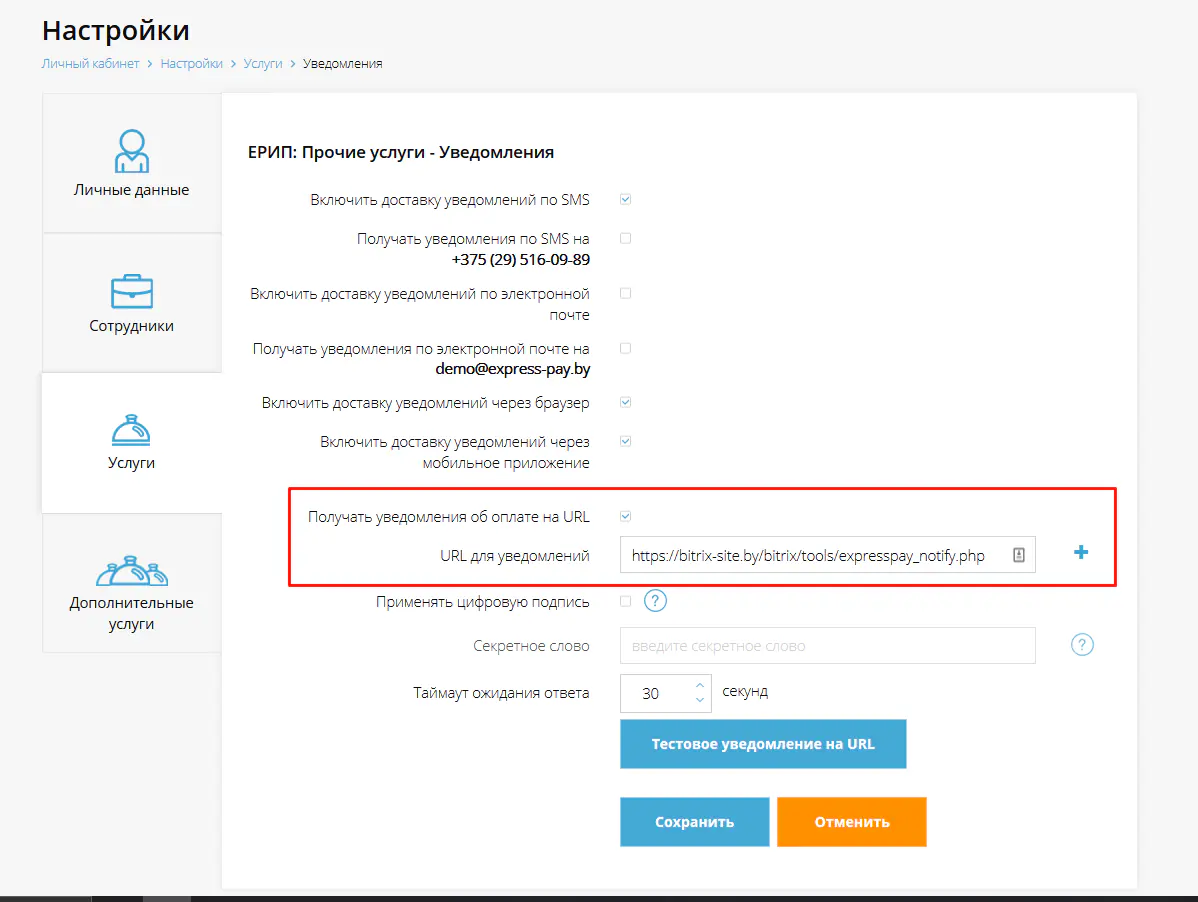This screenshot has width=1198, height=902.
Task: Check the apply digital signature box
Action: tap(625, 602)
